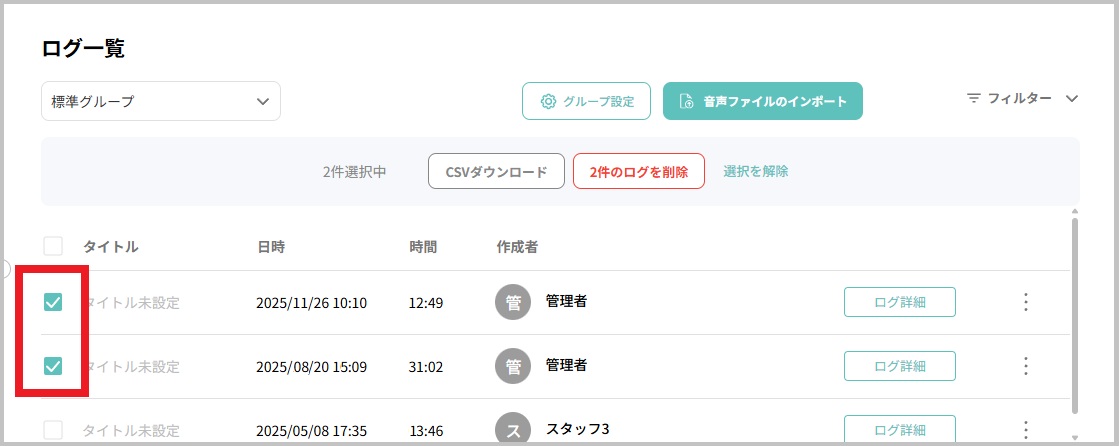Open the three-dot menu for 2025/05/08 17:35 log

[1026, 430]
